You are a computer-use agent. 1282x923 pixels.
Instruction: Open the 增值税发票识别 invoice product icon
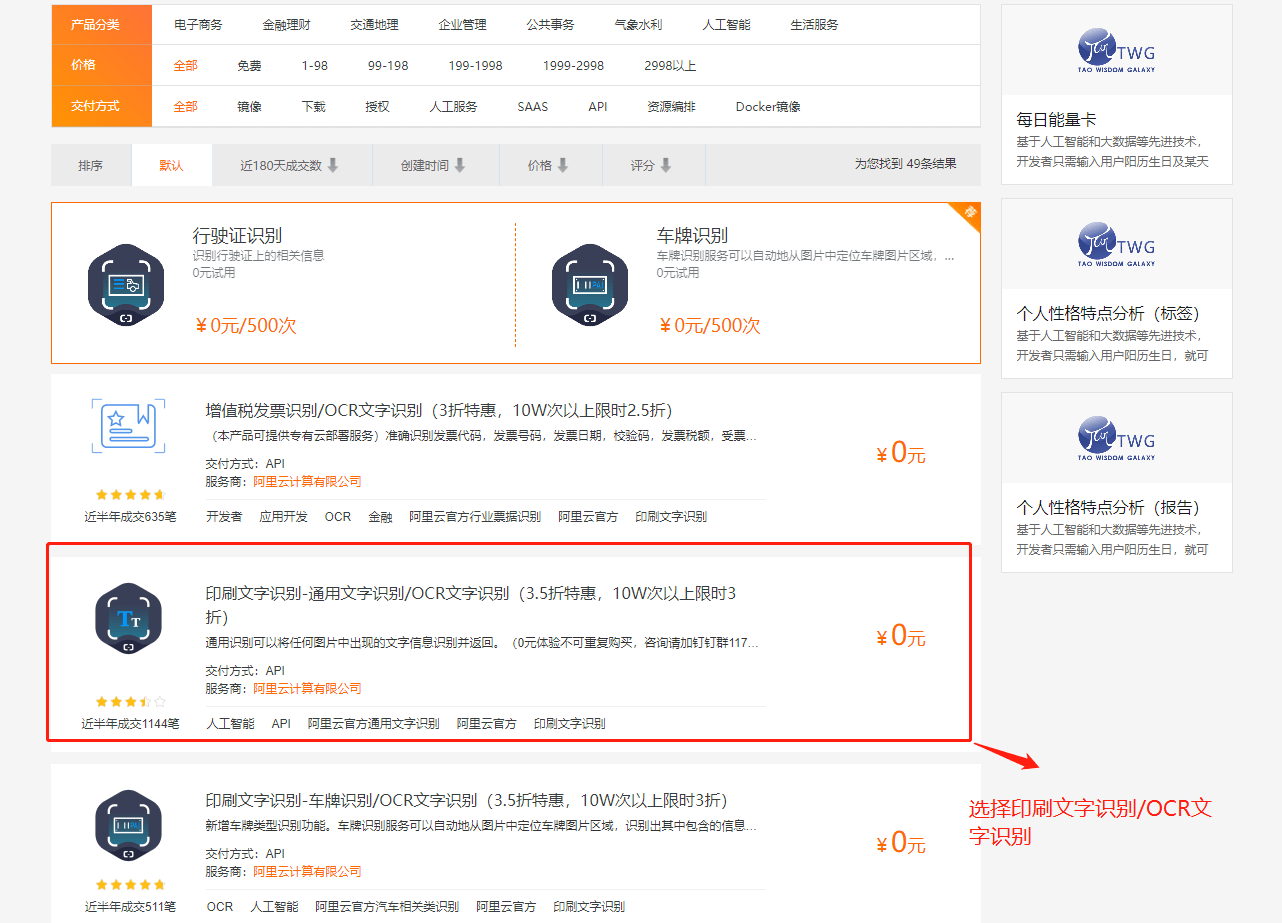tap(127, 428)
